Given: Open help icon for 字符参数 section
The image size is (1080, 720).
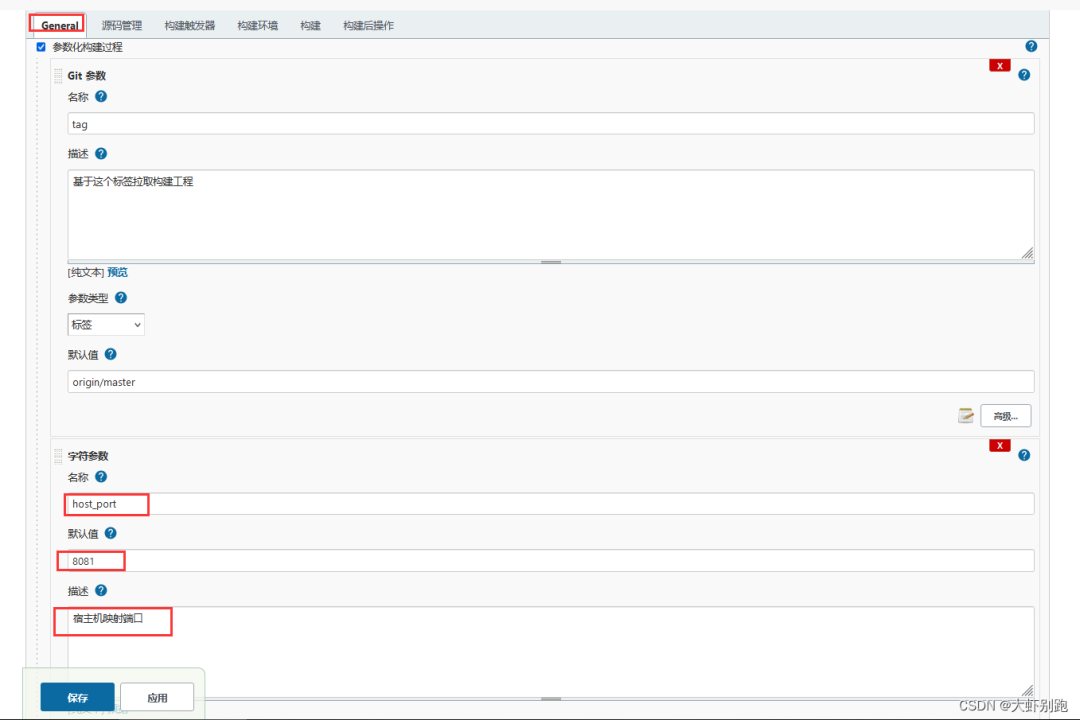Looking at the screenshot, I should click(1024, 455).
